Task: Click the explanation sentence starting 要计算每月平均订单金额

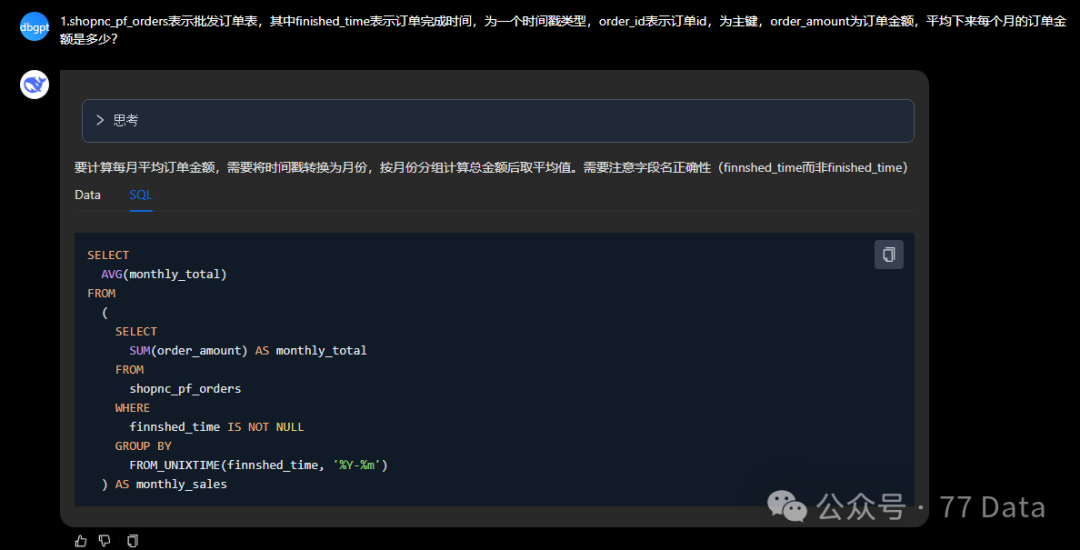Action: 491,167
